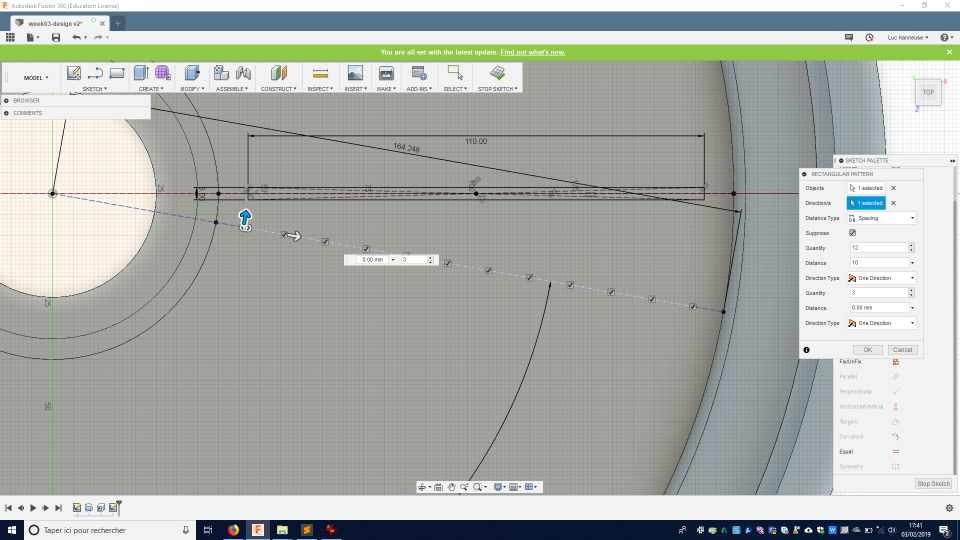
Task: Click the New Component icon in Assemble group
Action: [221, 73]
